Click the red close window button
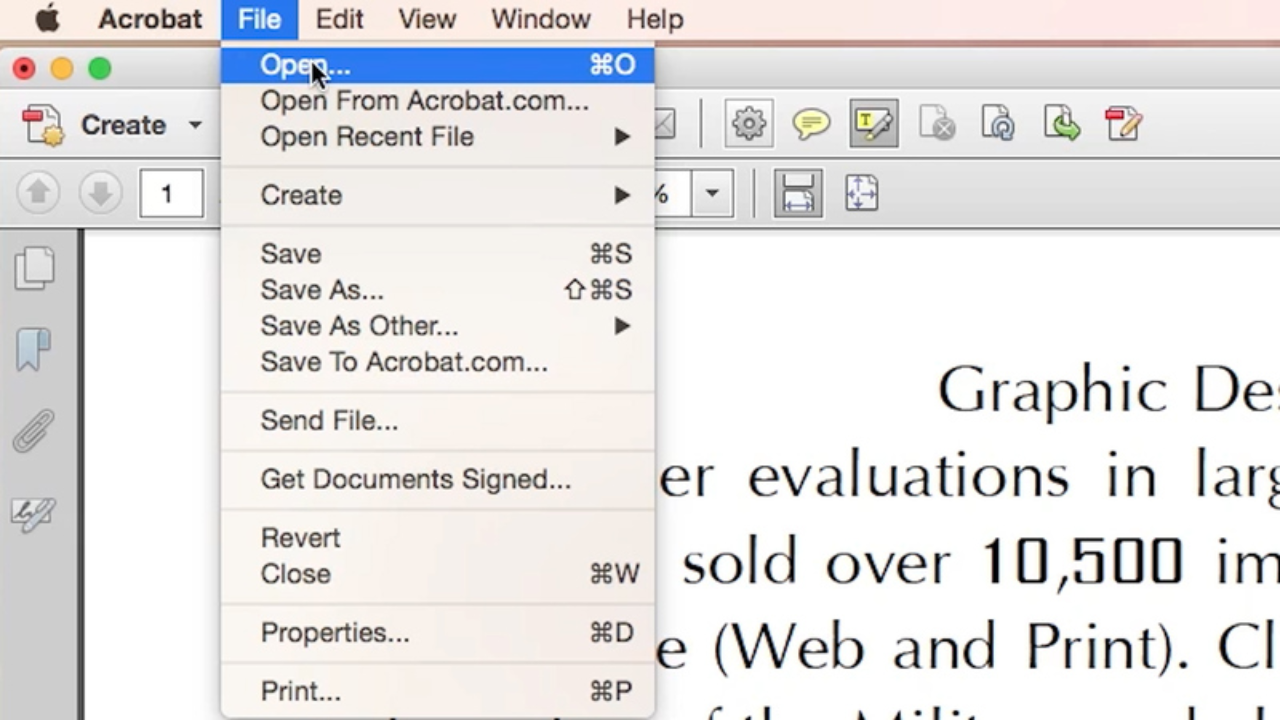Screen dimensions: 1280x720 (x=24, y=68)
